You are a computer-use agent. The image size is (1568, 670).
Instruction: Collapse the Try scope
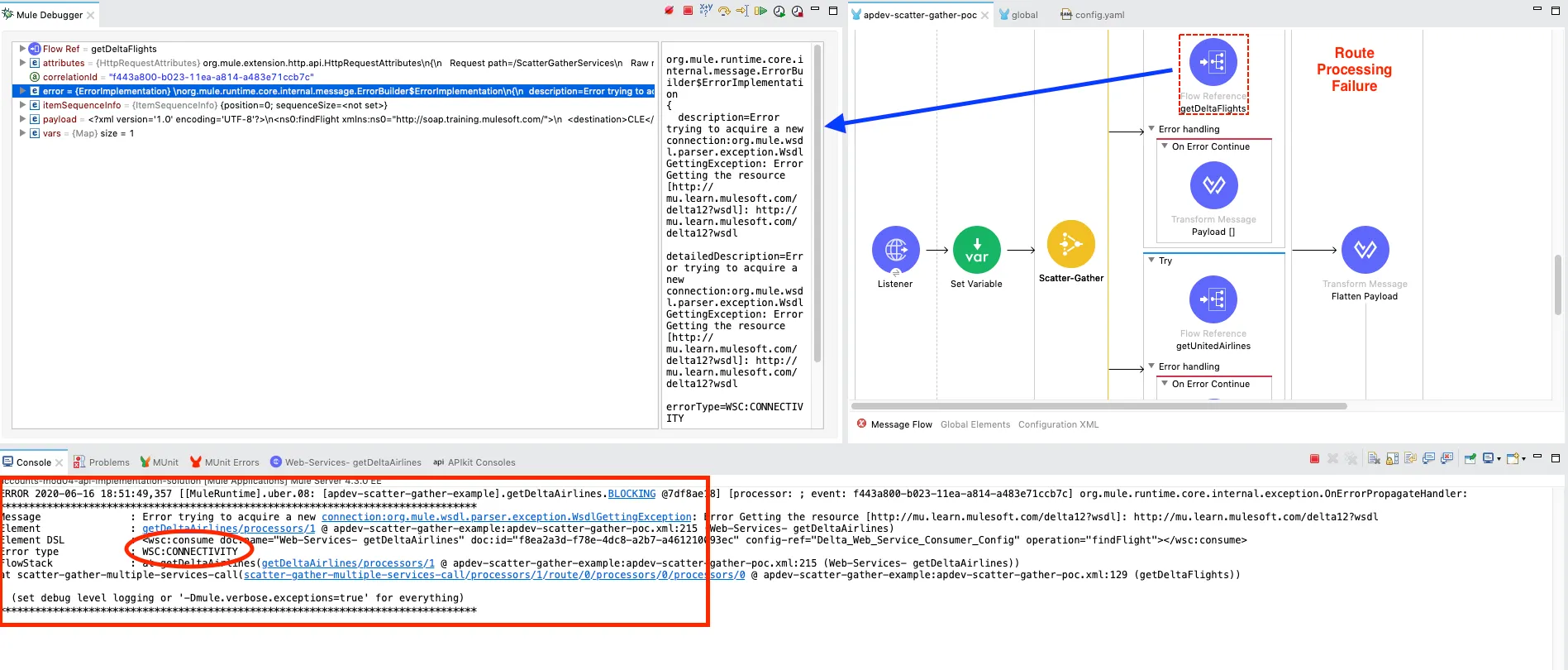click(x=1151, y=261)
